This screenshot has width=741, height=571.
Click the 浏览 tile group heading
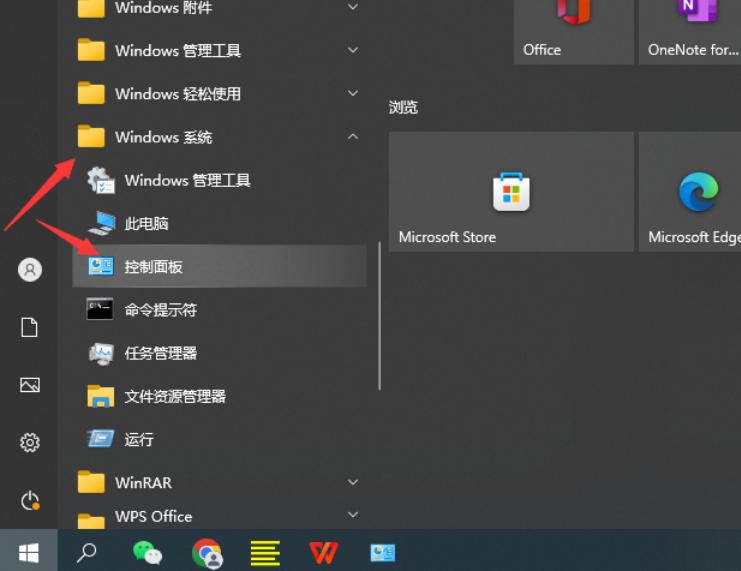(403, 107)
